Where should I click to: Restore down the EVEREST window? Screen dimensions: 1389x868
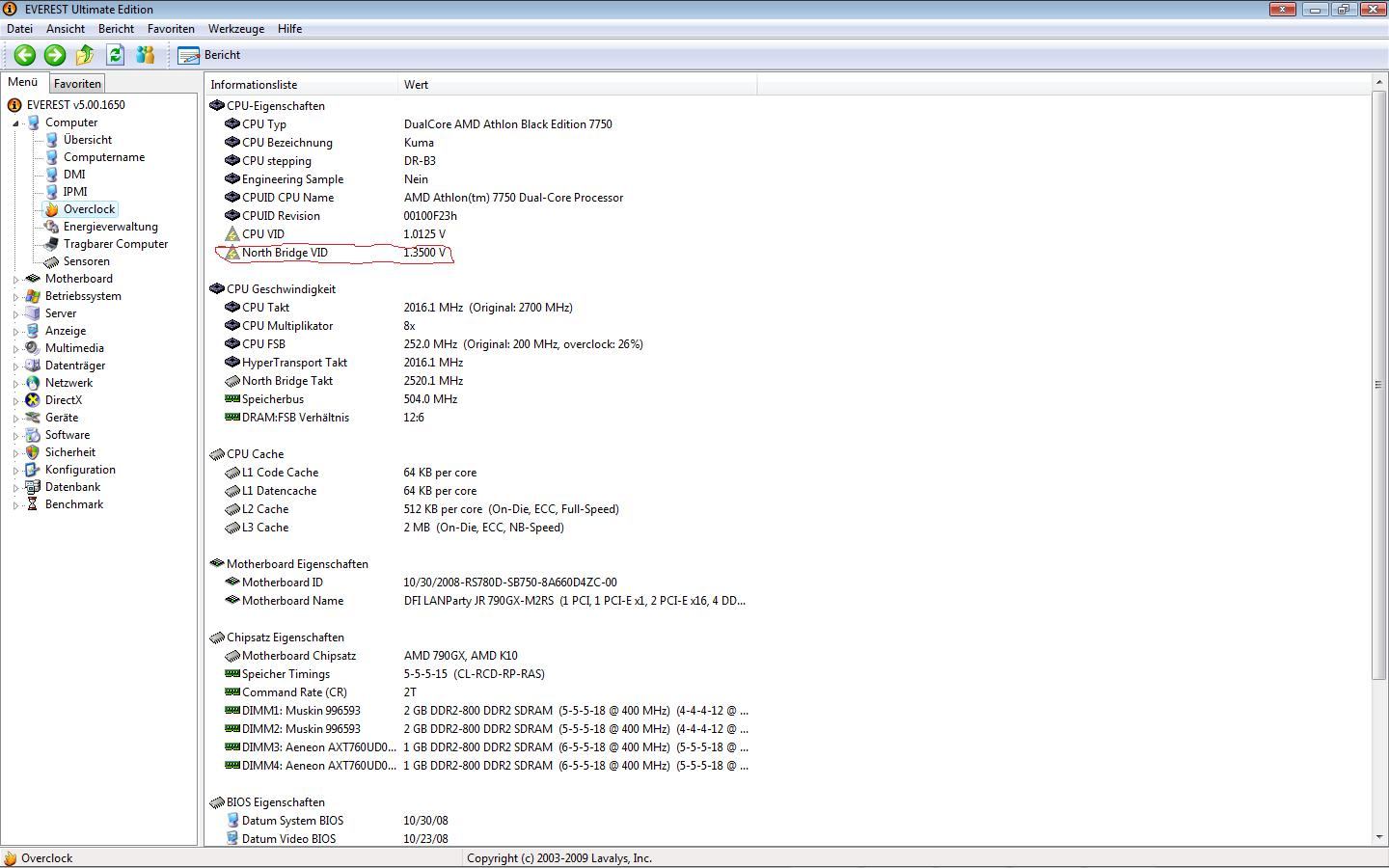pos(1344,10)
